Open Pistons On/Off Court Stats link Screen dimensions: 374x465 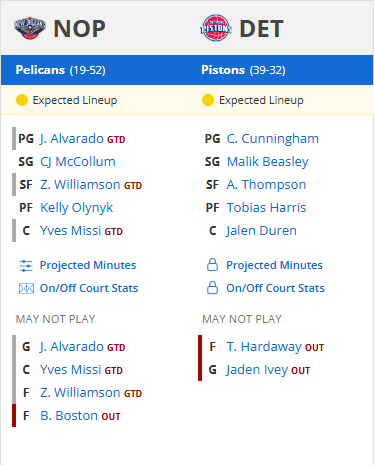(x=275, y=288)
